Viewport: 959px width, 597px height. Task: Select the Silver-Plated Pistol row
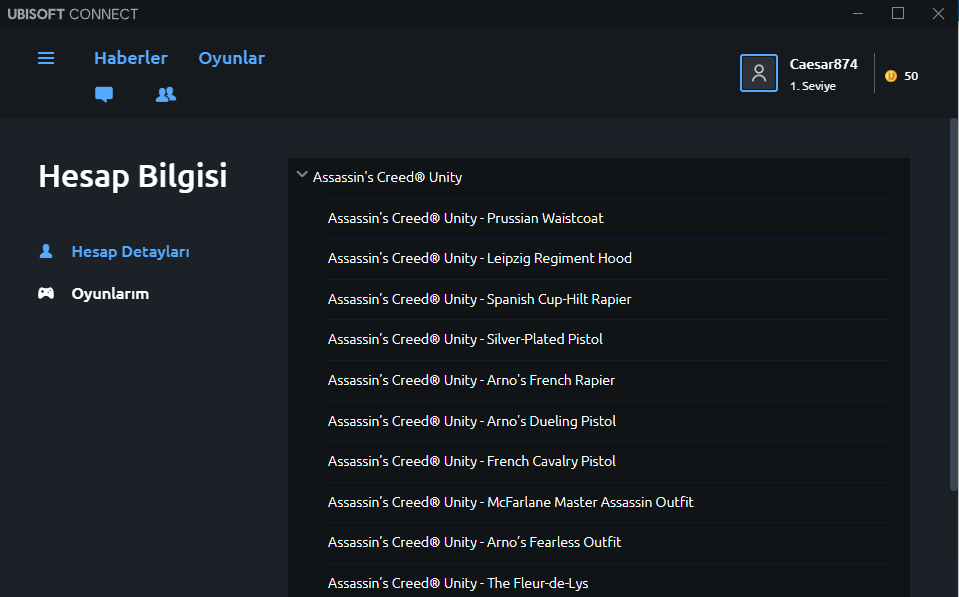tap(609, 339)
